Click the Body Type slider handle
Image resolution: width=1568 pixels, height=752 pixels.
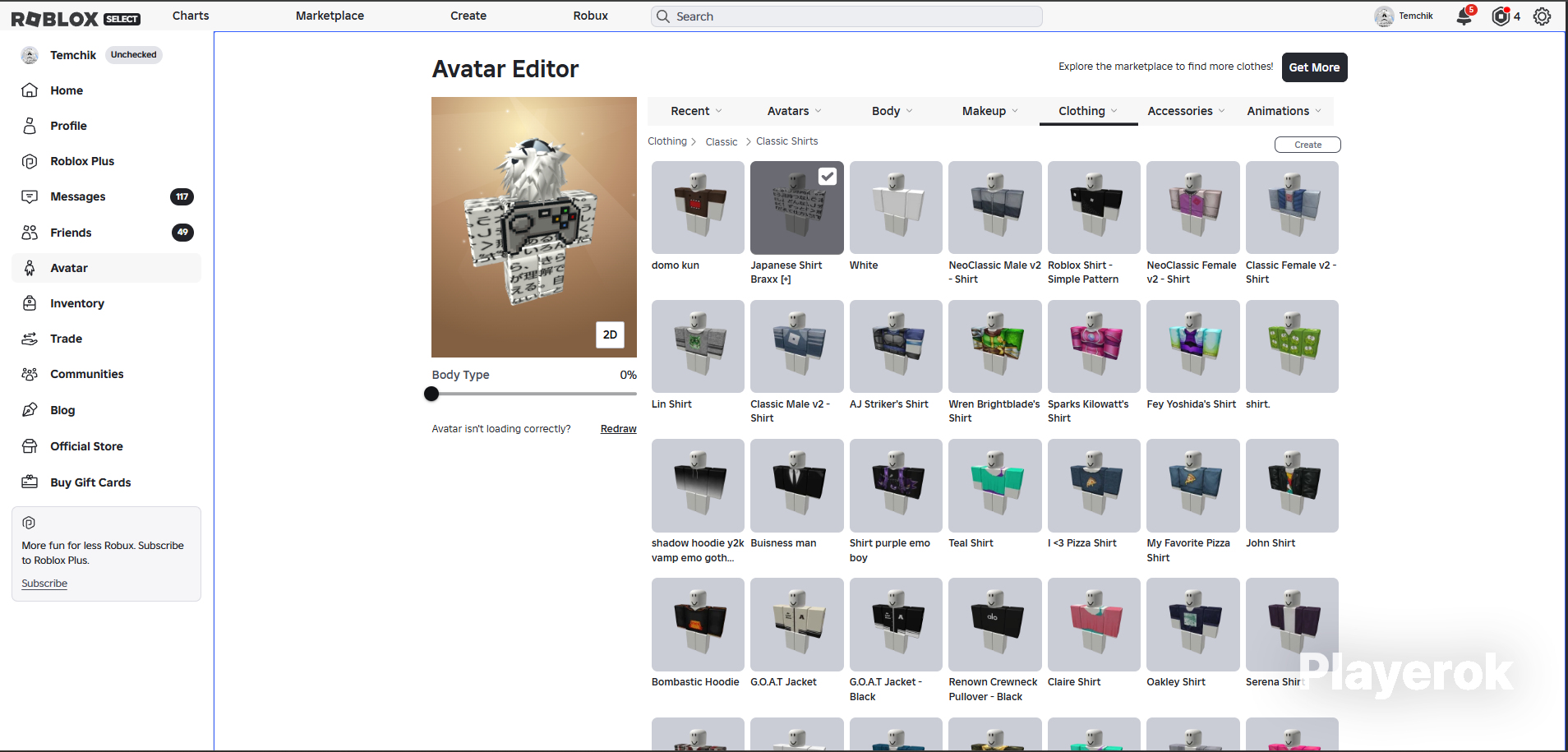pos(431,394)
